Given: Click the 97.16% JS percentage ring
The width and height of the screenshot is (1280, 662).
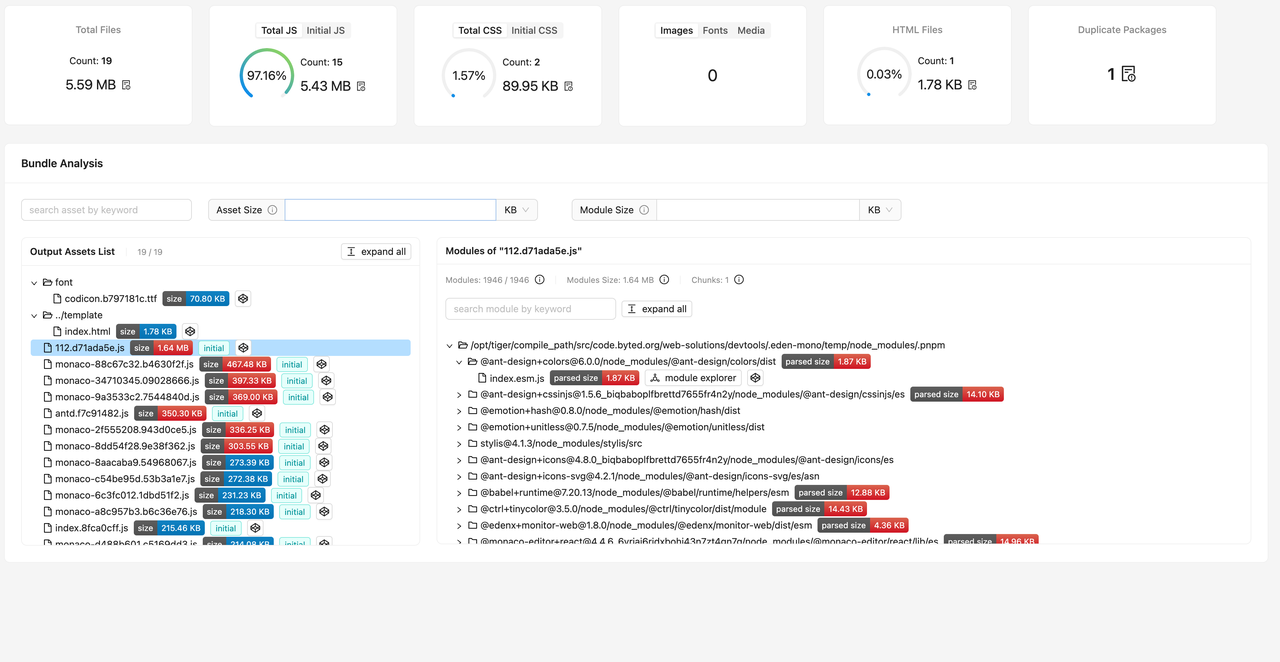Looking at the screenshot, I should point(266,73).
